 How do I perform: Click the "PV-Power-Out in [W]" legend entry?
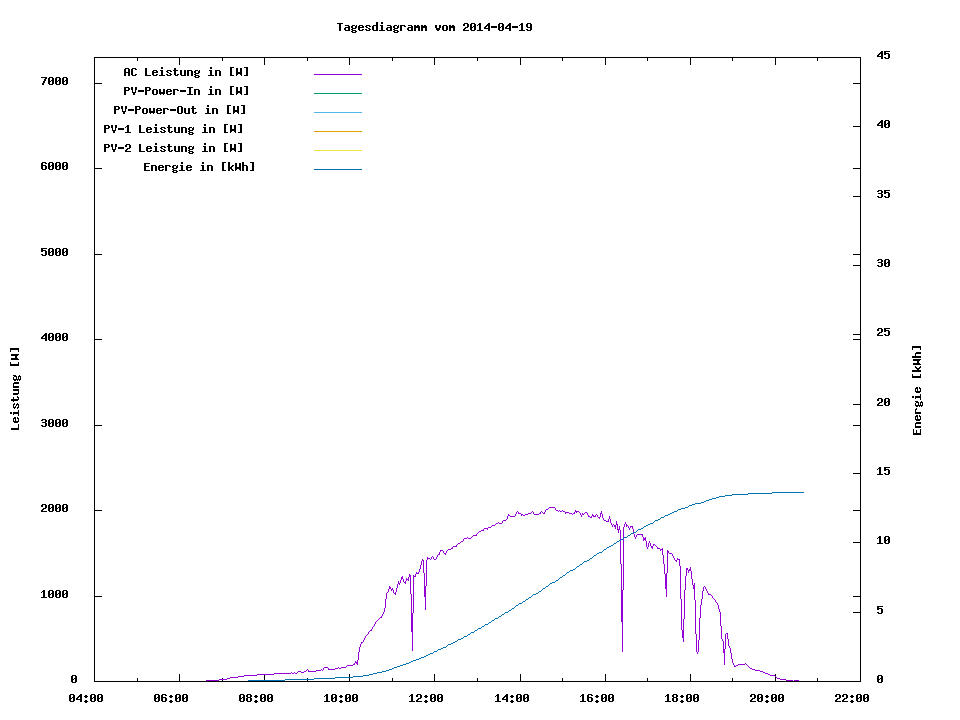click(180, 110)
